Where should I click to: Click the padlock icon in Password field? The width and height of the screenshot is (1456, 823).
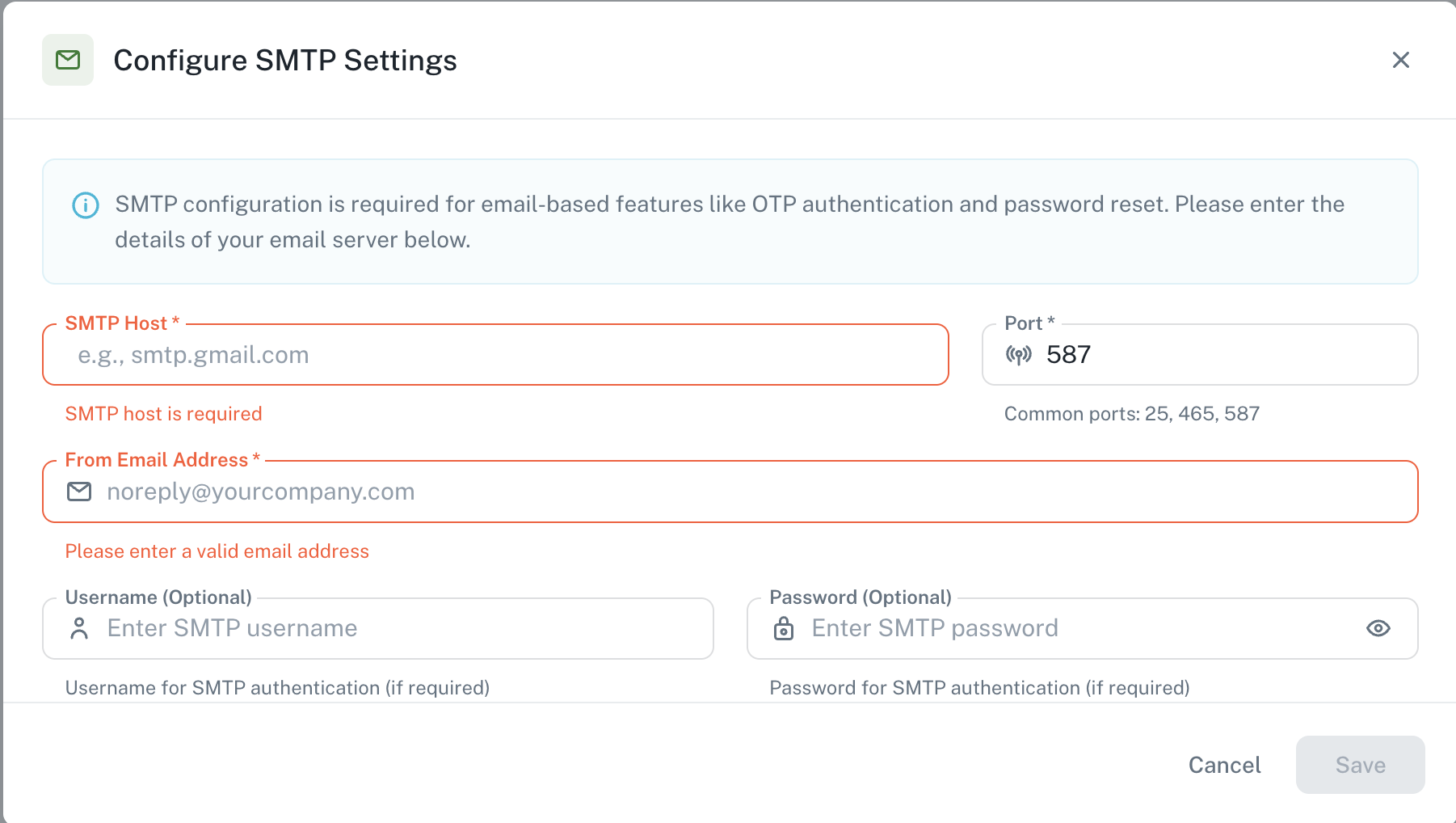785,628
